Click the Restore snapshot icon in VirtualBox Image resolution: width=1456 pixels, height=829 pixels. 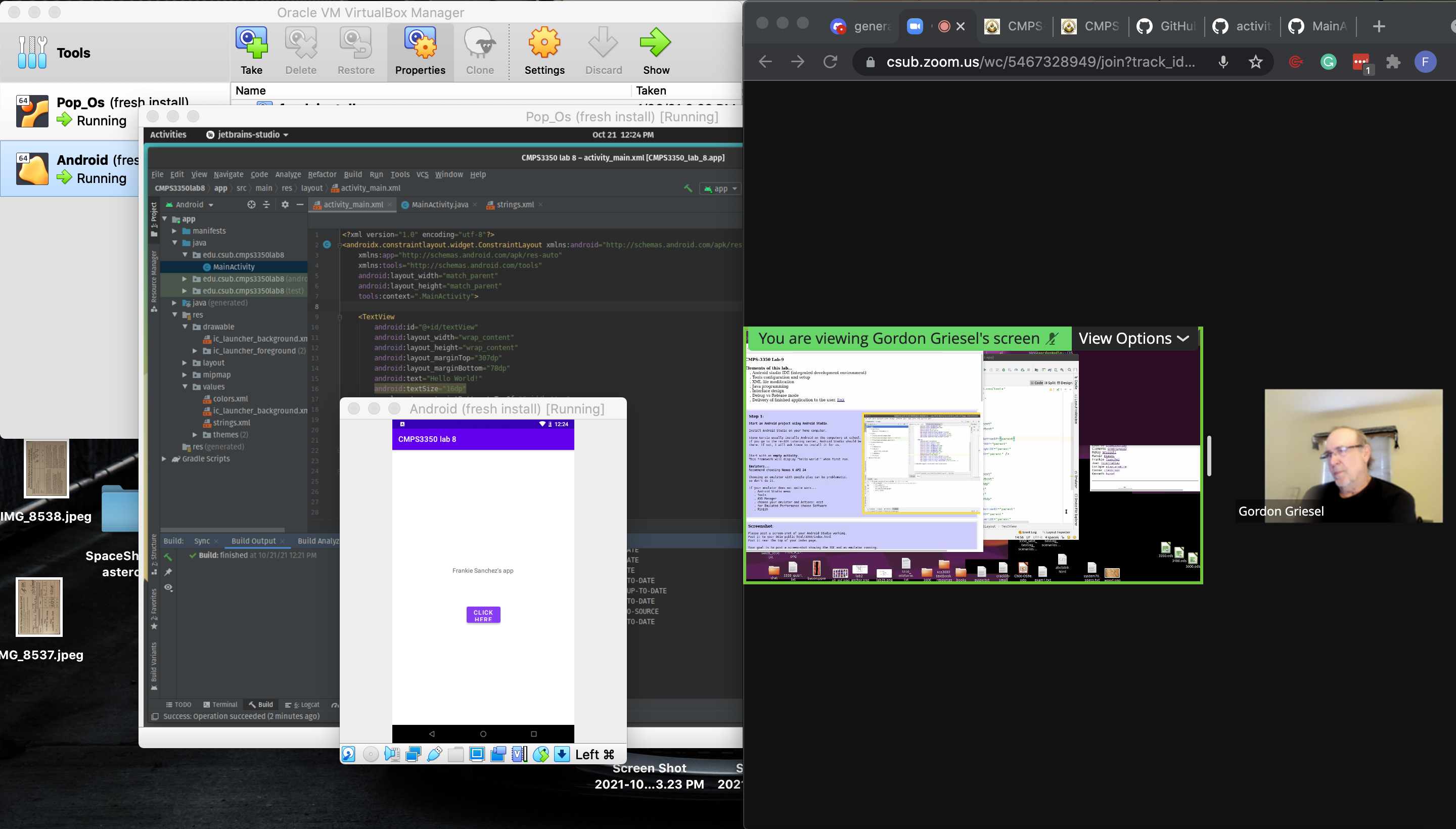tap(356, 42)
